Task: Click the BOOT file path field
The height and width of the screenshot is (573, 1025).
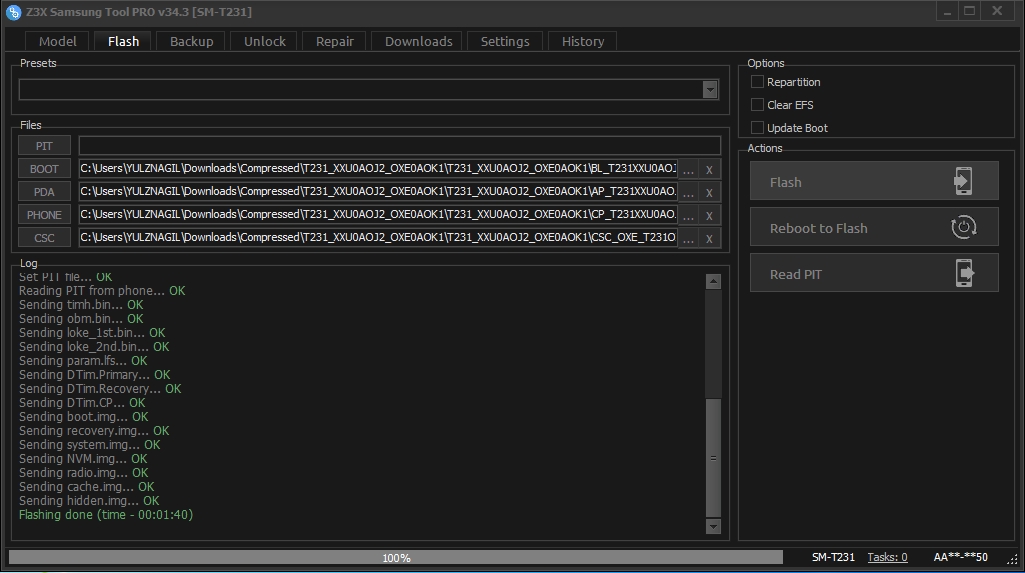Action: click(378, 169)
